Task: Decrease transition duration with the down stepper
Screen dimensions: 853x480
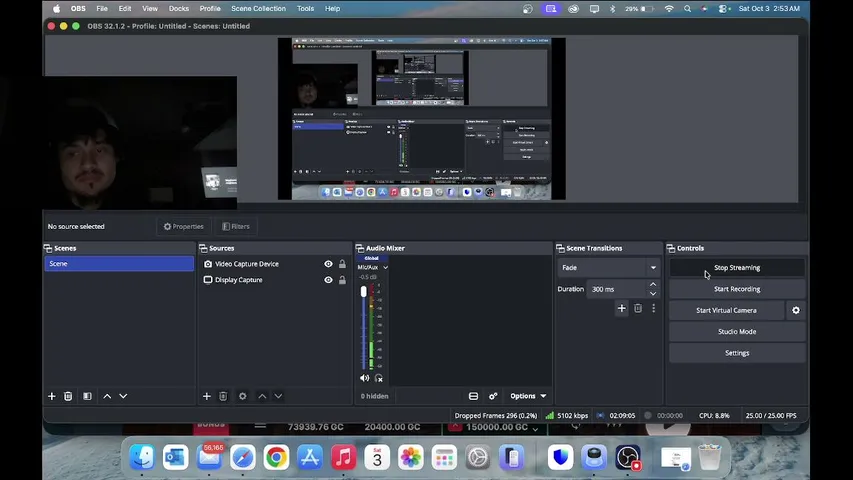Action: pos(653,294)
